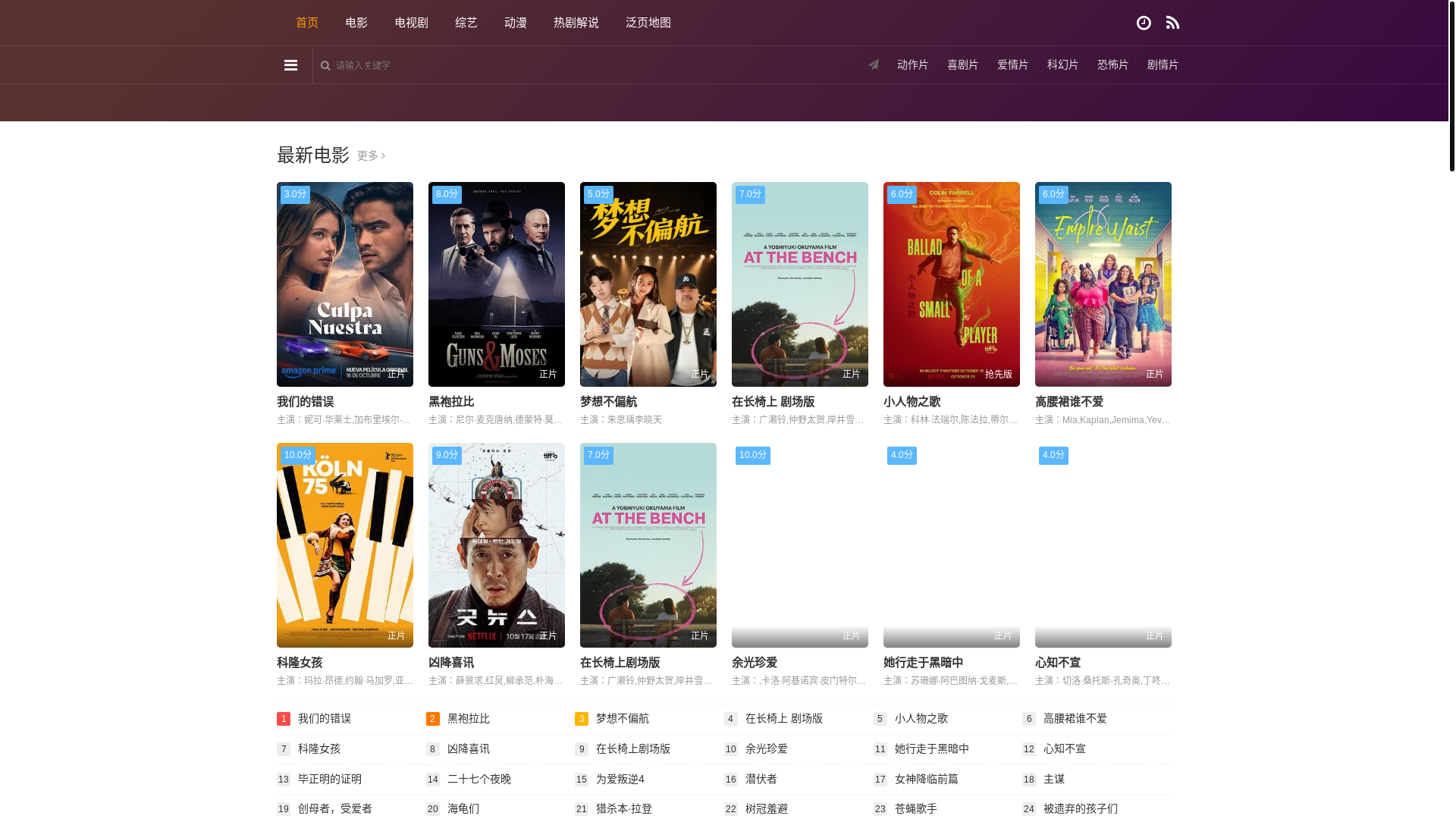
Task: Open ranked item 19 创母者，受爱者
Action: click(x=335, y=809)
